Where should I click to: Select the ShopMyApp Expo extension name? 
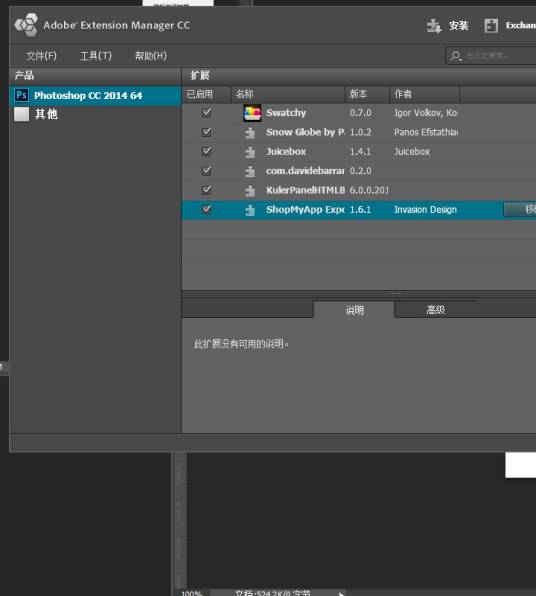tap(305, 209)
